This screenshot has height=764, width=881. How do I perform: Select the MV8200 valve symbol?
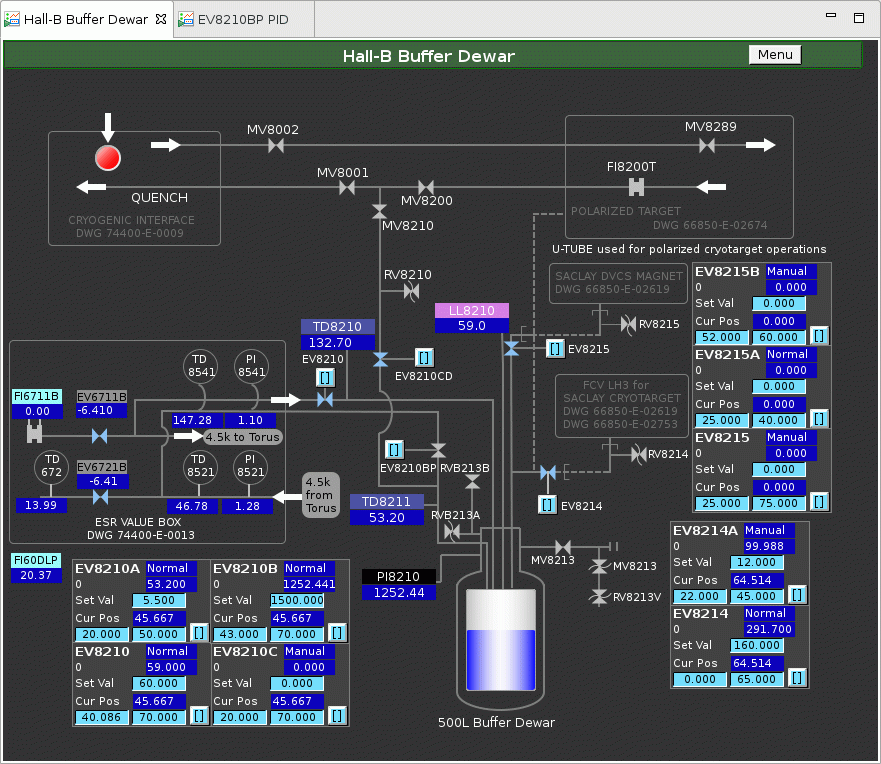tap(426, 187)
